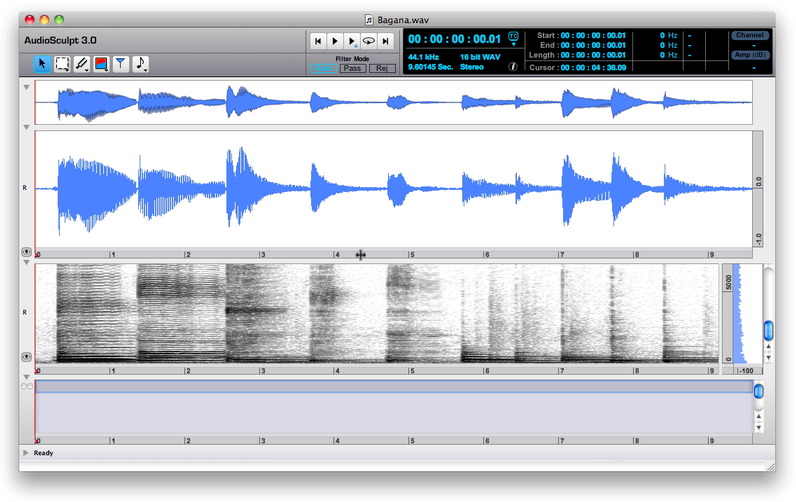Screen dimensions: 796x502
Task: Click sonogram scrollbar down arrow
Action: (x=769, y=358)
